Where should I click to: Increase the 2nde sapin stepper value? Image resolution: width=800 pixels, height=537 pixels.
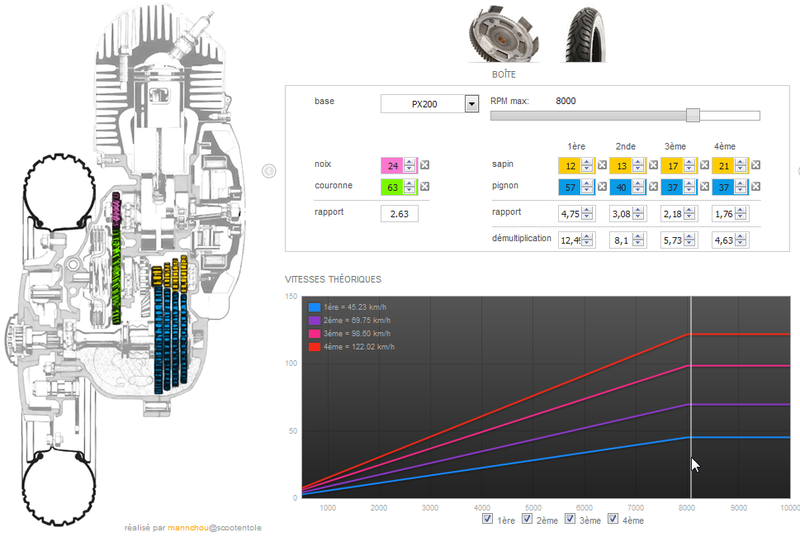[x=638, y=162]
